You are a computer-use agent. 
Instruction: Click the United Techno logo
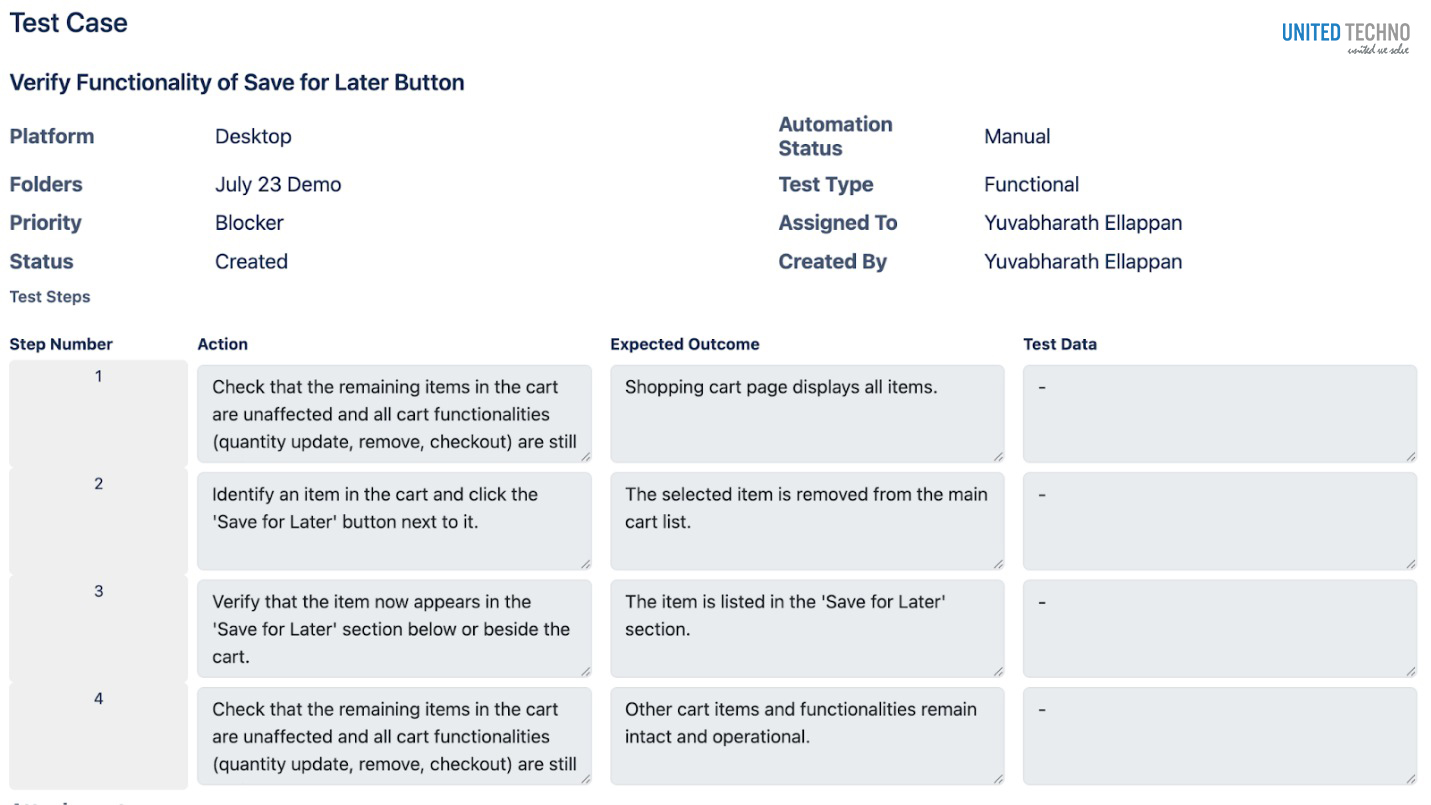coord(1345,38)
